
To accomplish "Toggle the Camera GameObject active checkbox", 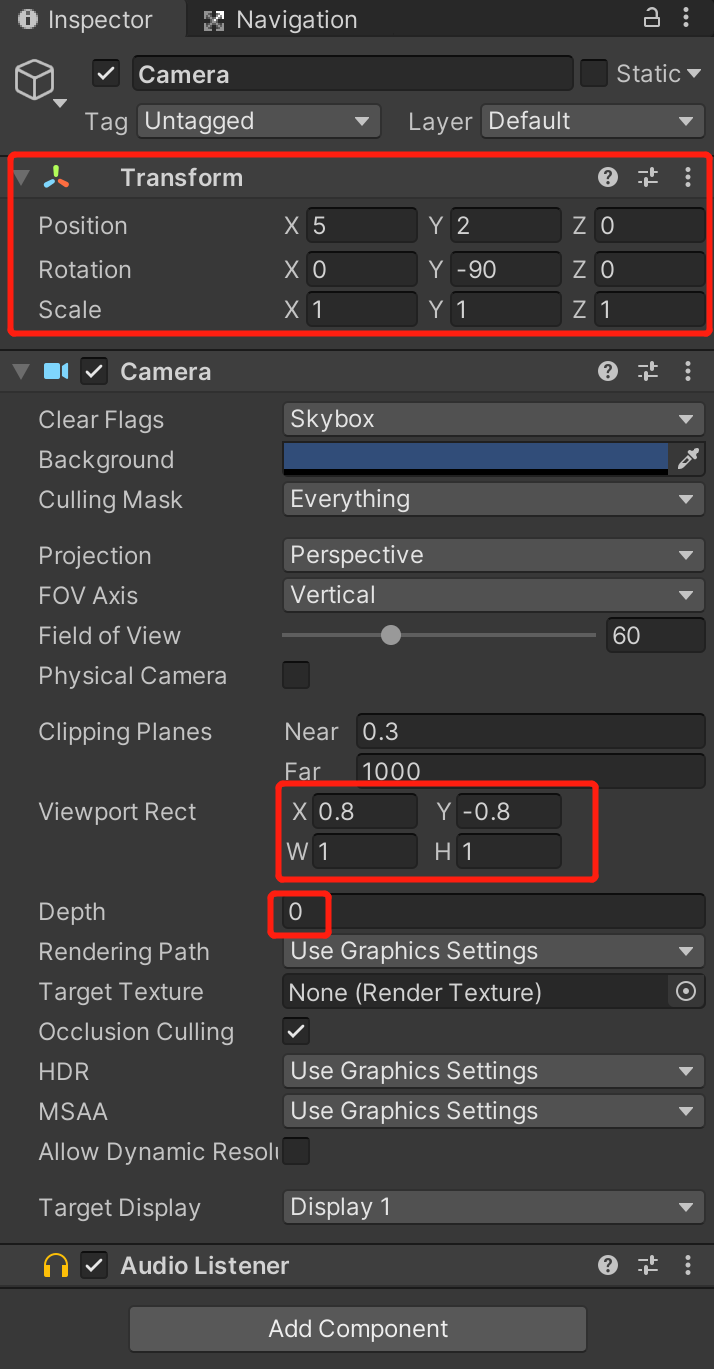I will point(106,74).
